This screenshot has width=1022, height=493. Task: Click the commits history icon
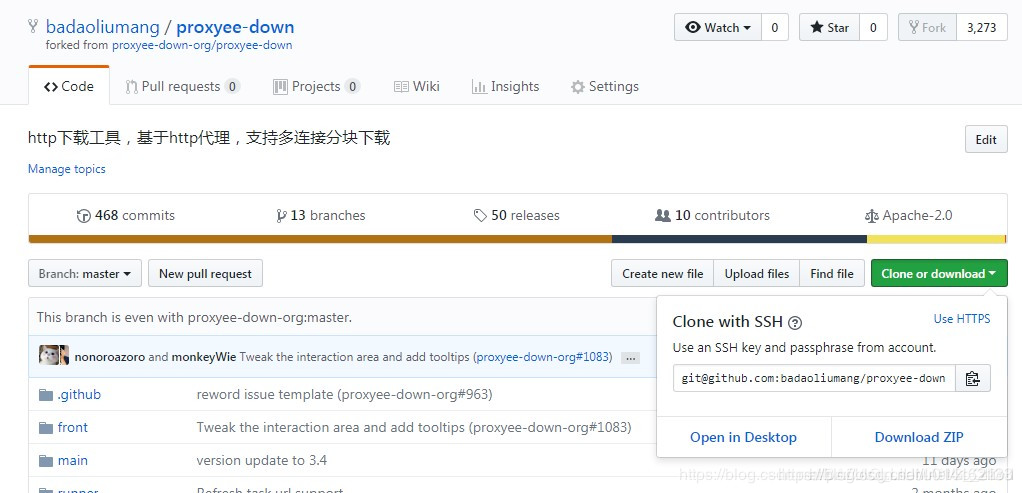pos(83,216)
